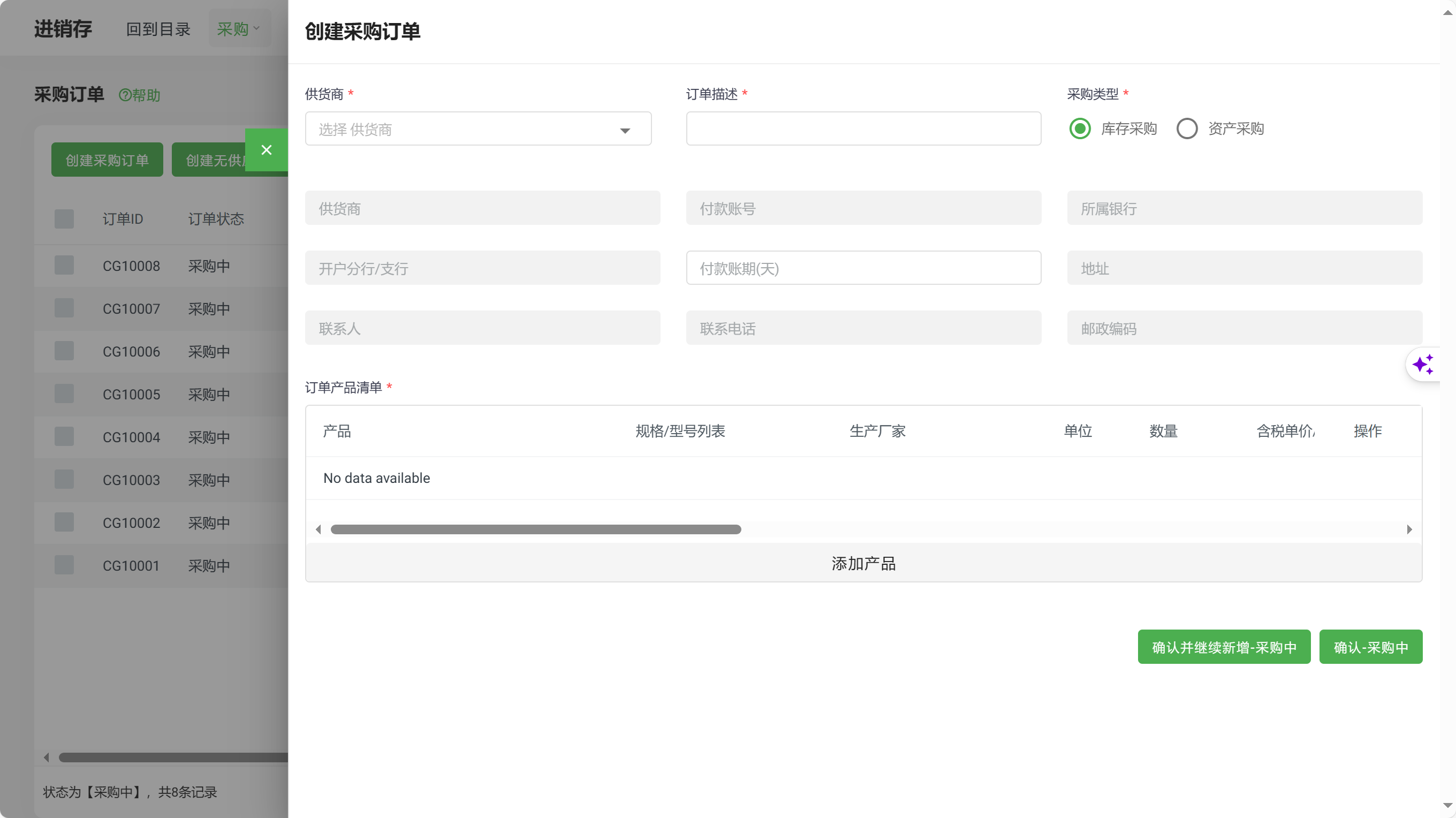Click the 添加产品 button
The height and width of the screenshot is (818, 1456).
click(x=863, y=563)
